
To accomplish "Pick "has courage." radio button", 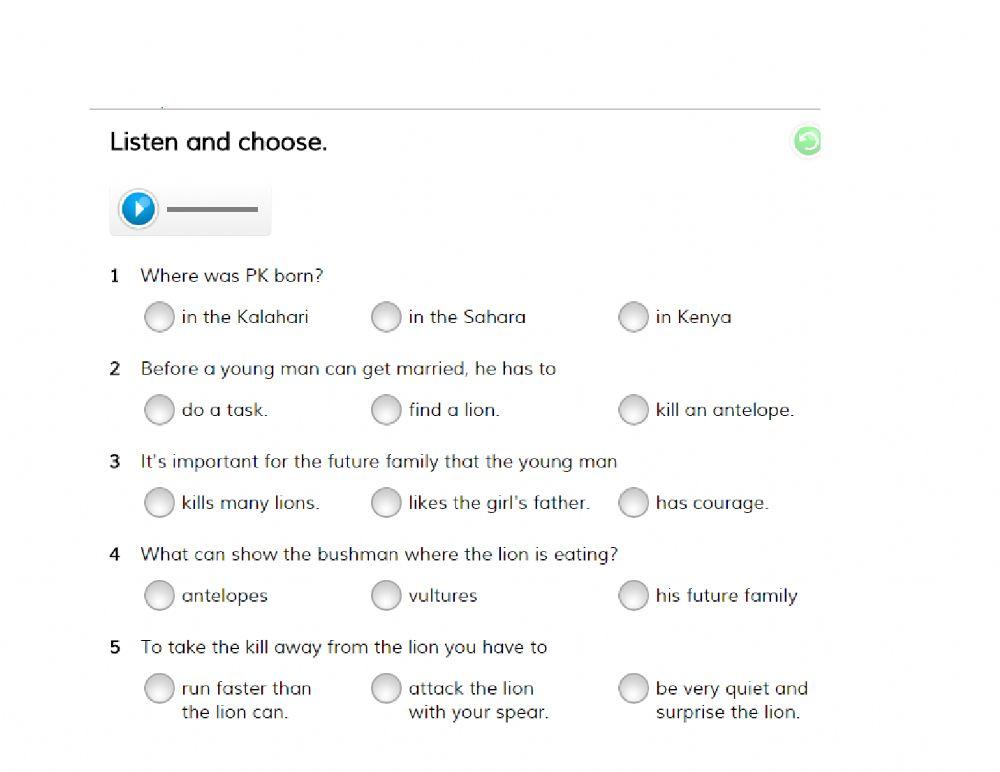I will pos(633,503).
